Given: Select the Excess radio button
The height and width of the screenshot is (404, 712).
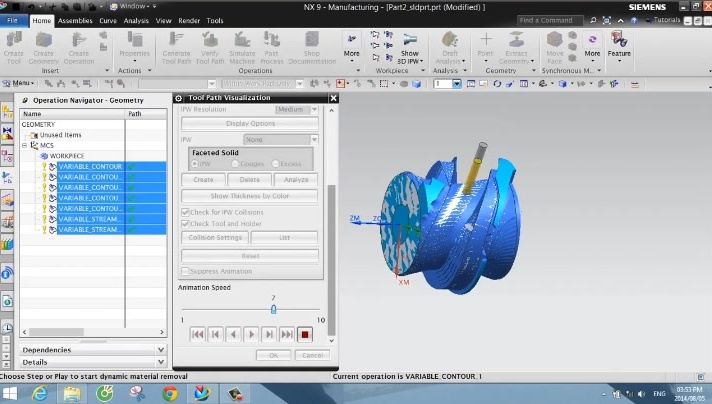Looking at the screenshot, I should (276, 163).
